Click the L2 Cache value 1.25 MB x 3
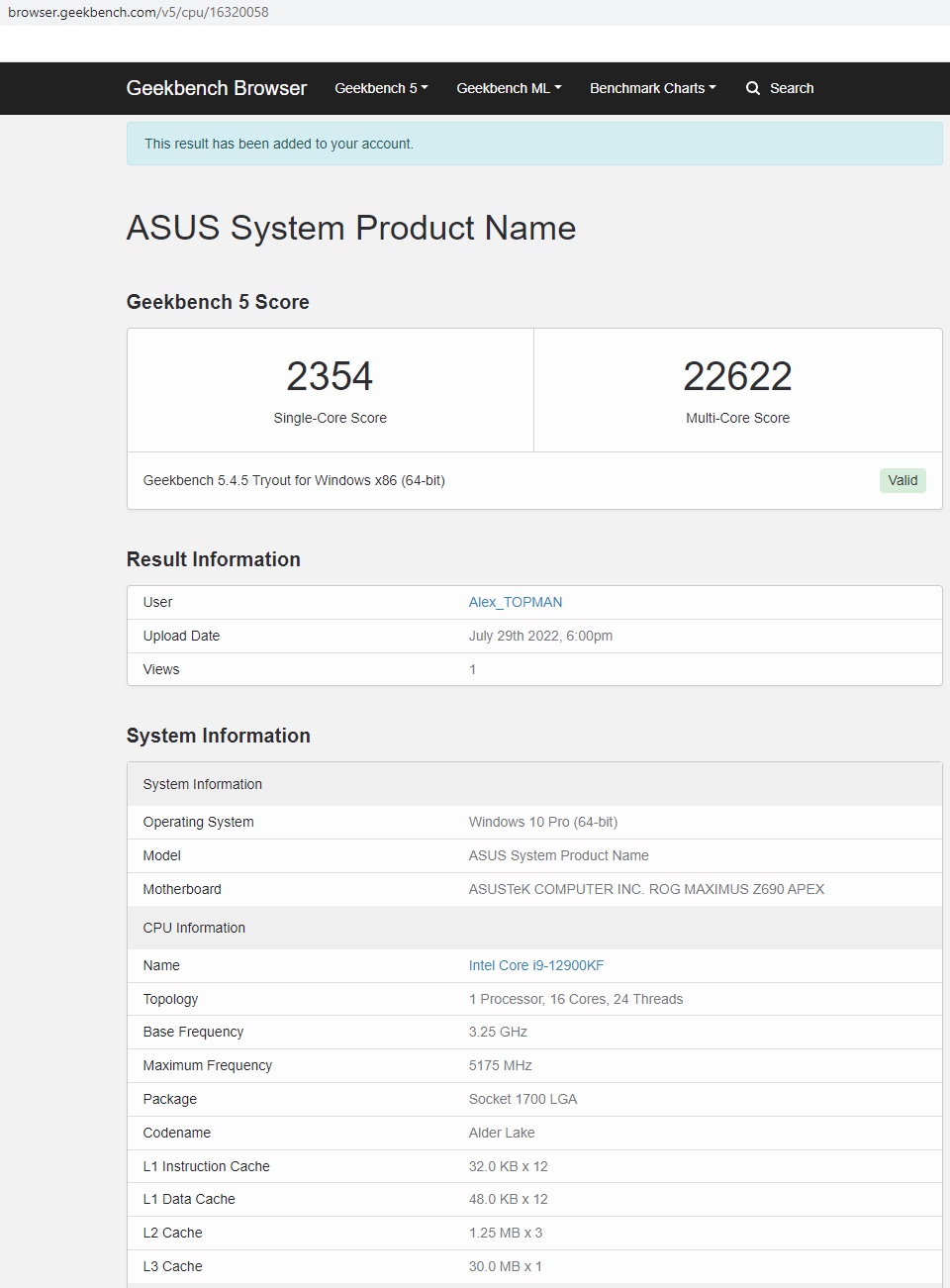The width and height of the screenshot is (950, 1288). pos(506,1233)
